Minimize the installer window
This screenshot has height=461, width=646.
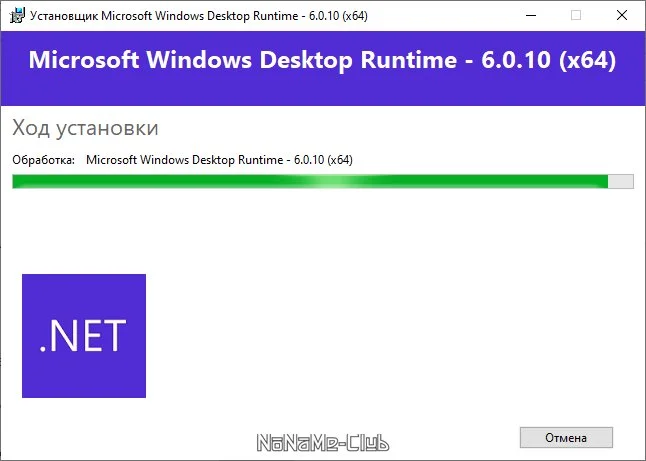[x=531, y=16]
